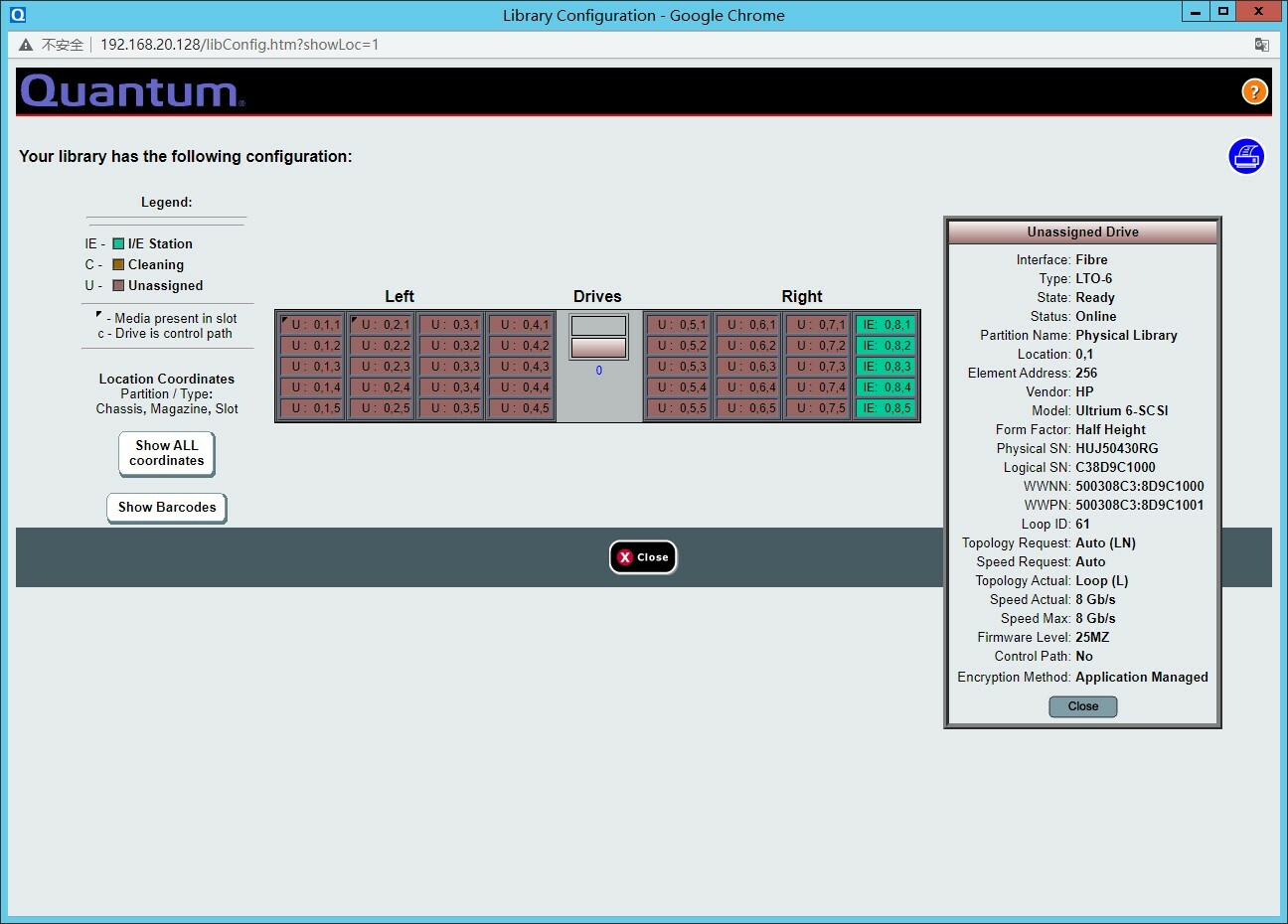Select I/E station slot IE: 0,8,3

(x=885, y=367)
